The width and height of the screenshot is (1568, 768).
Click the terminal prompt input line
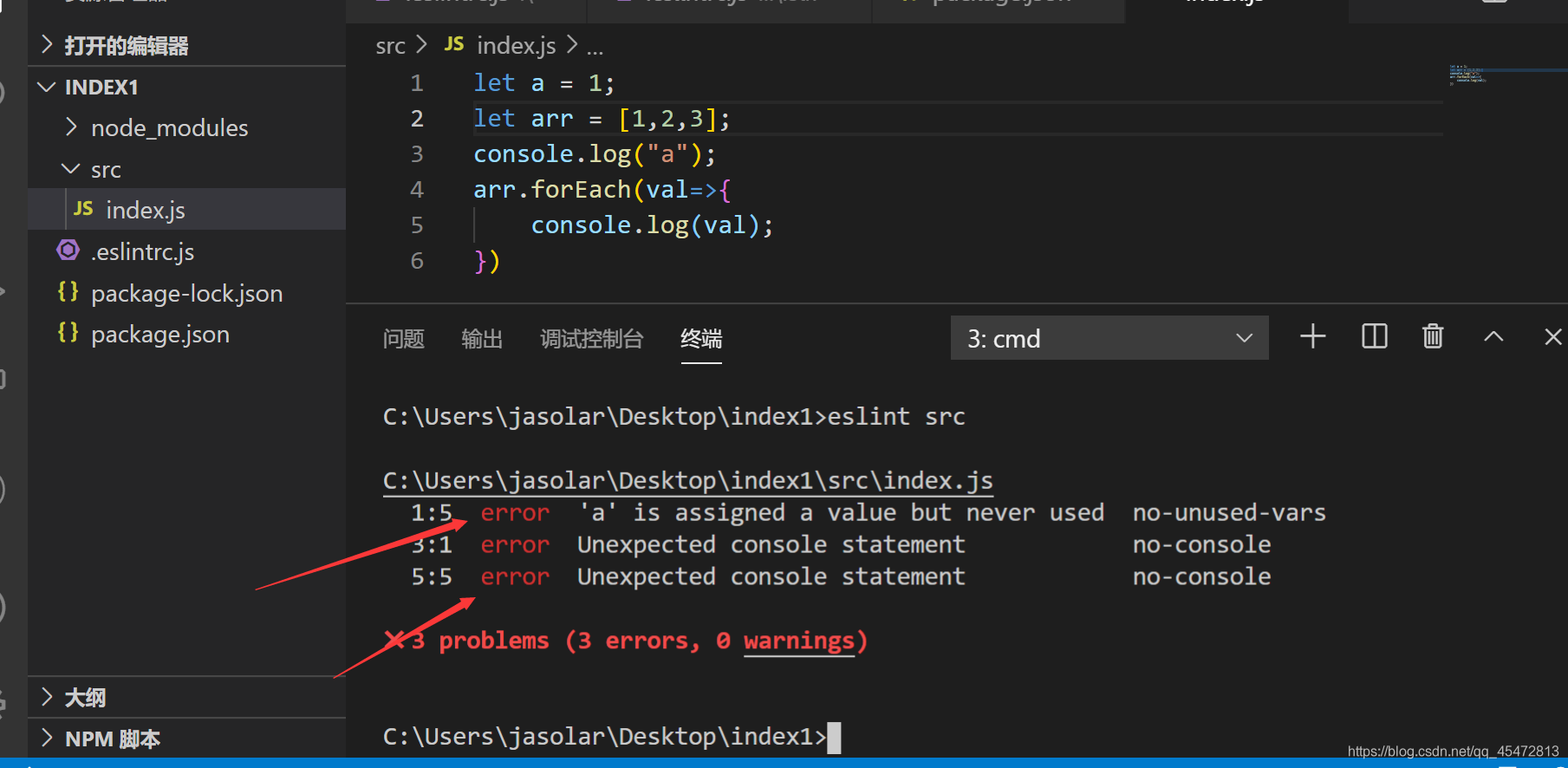pos(612,737)
